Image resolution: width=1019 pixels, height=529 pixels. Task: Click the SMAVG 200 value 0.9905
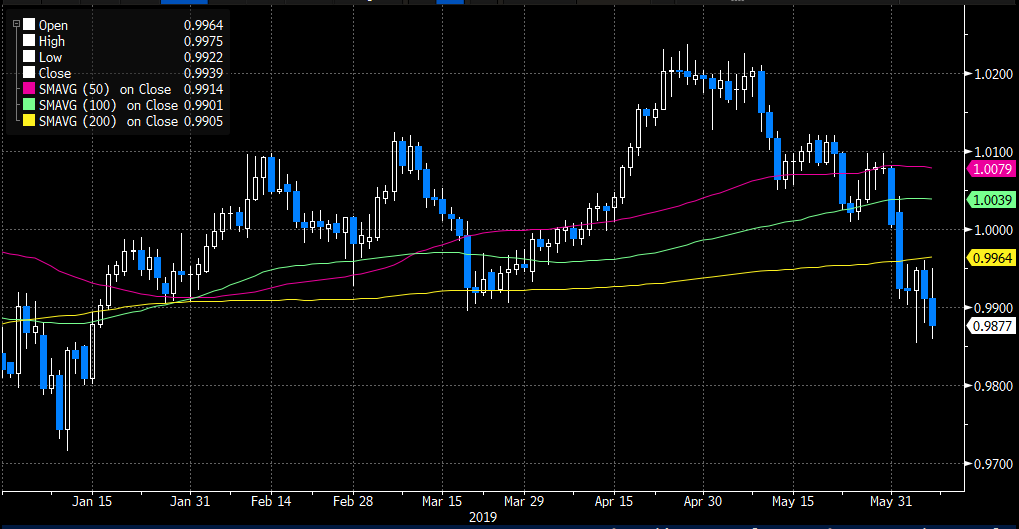pyautogui.click(x=203, y=122)
